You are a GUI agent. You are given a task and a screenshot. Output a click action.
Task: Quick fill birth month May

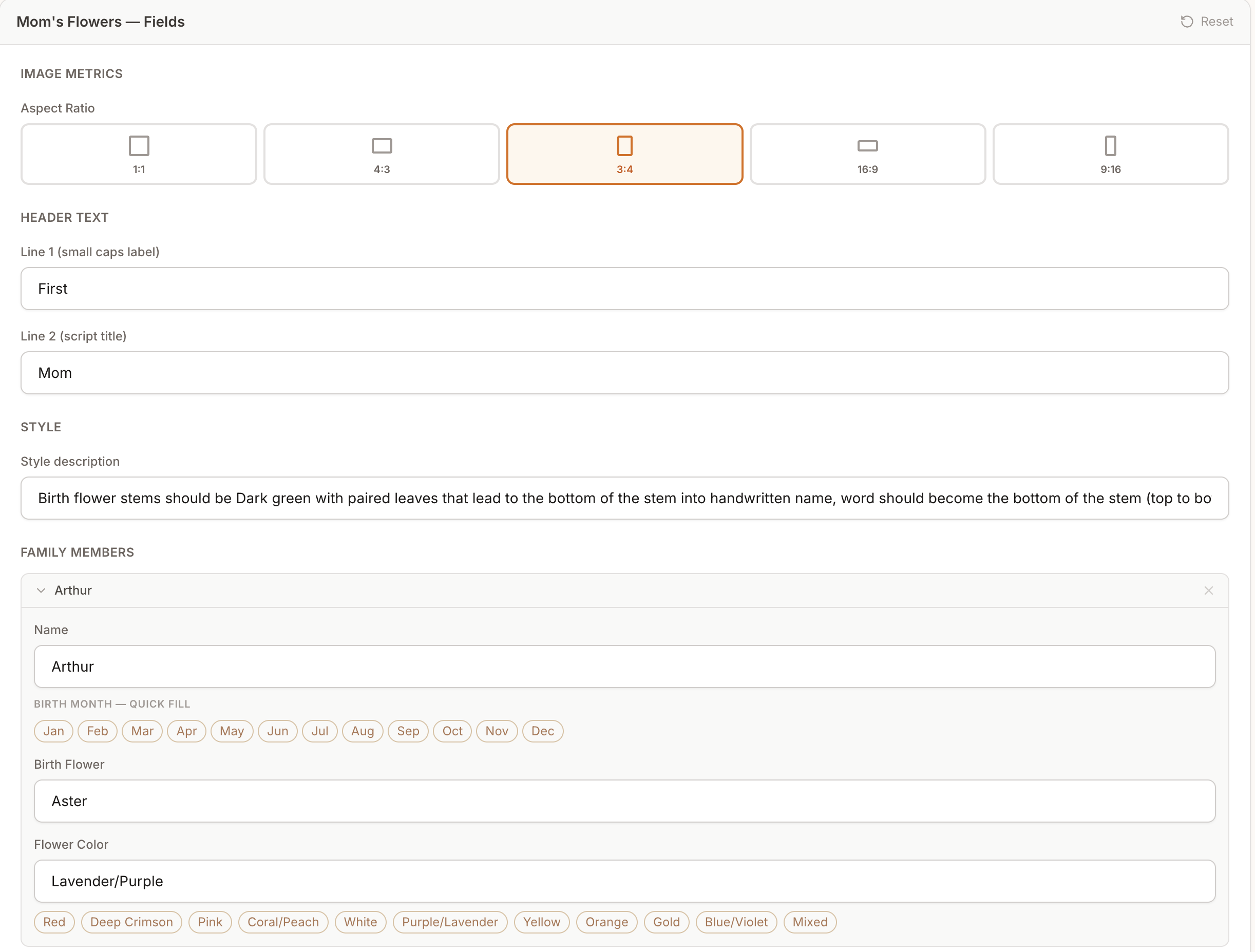[232, 731]
